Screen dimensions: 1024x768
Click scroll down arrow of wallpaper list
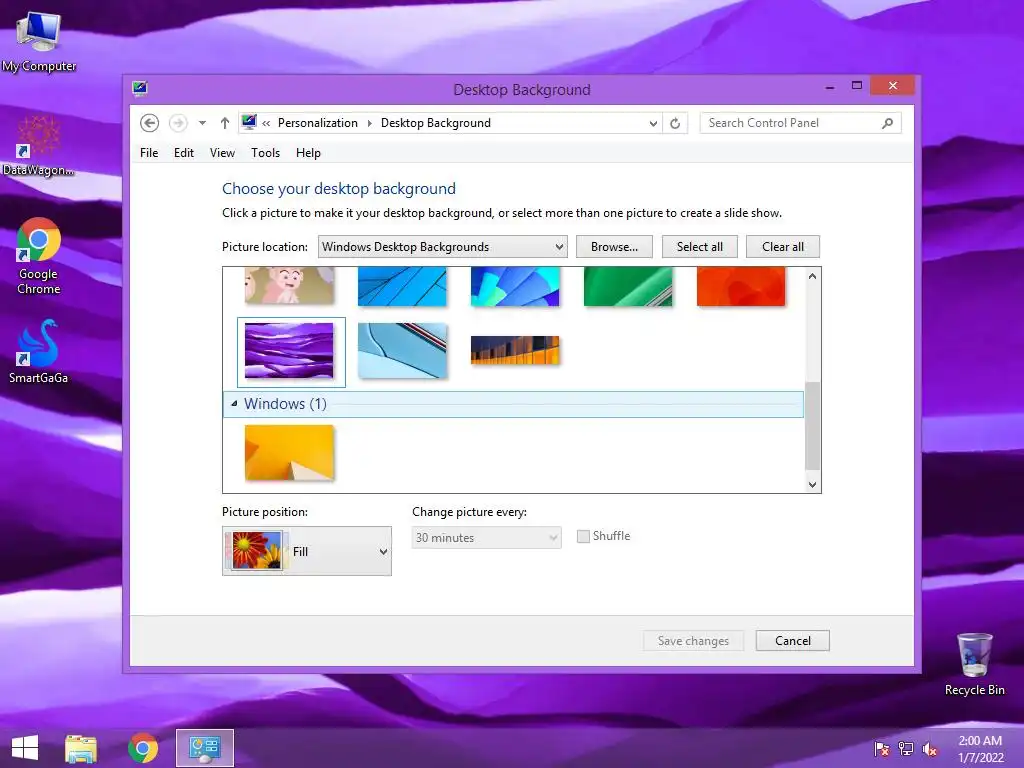(812, 485)
